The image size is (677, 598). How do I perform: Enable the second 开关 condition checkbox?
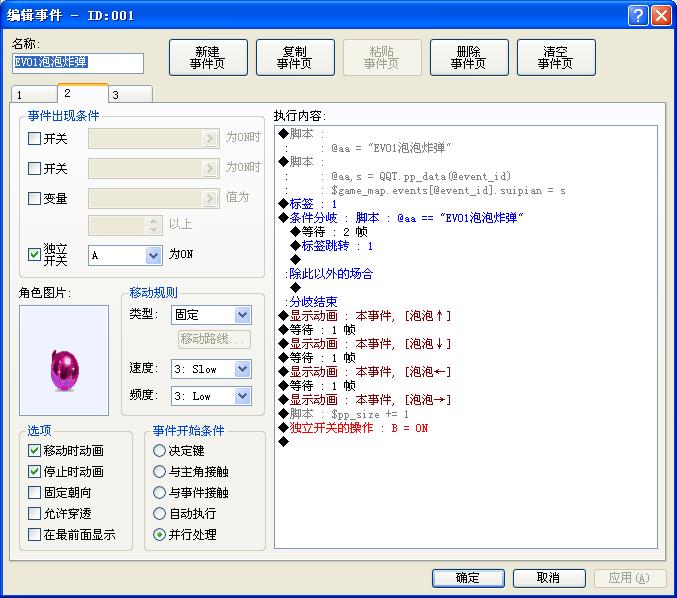pos(34,168)
